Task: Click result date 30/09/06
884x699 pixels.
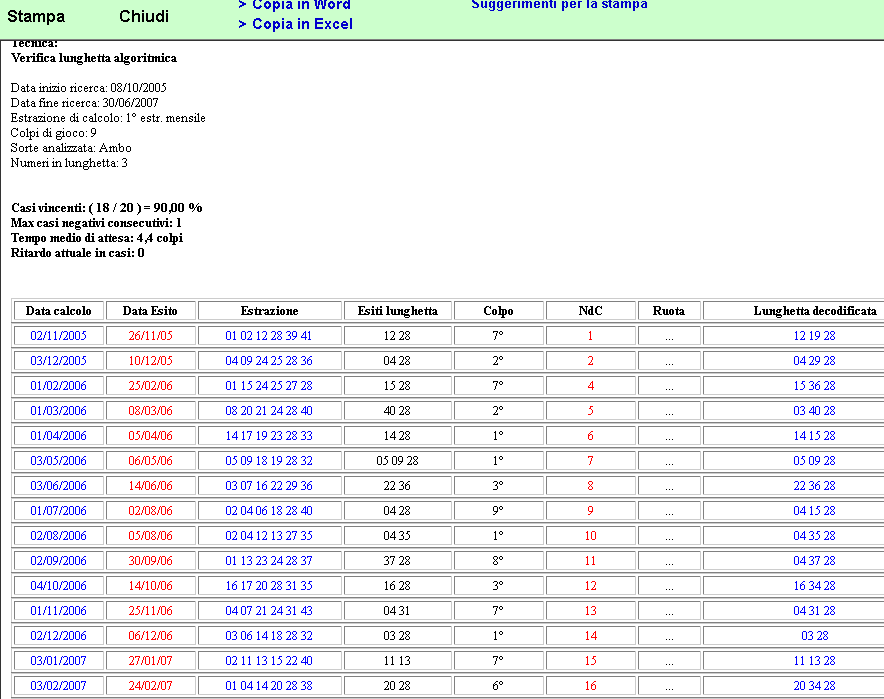Action: (151, 561)
